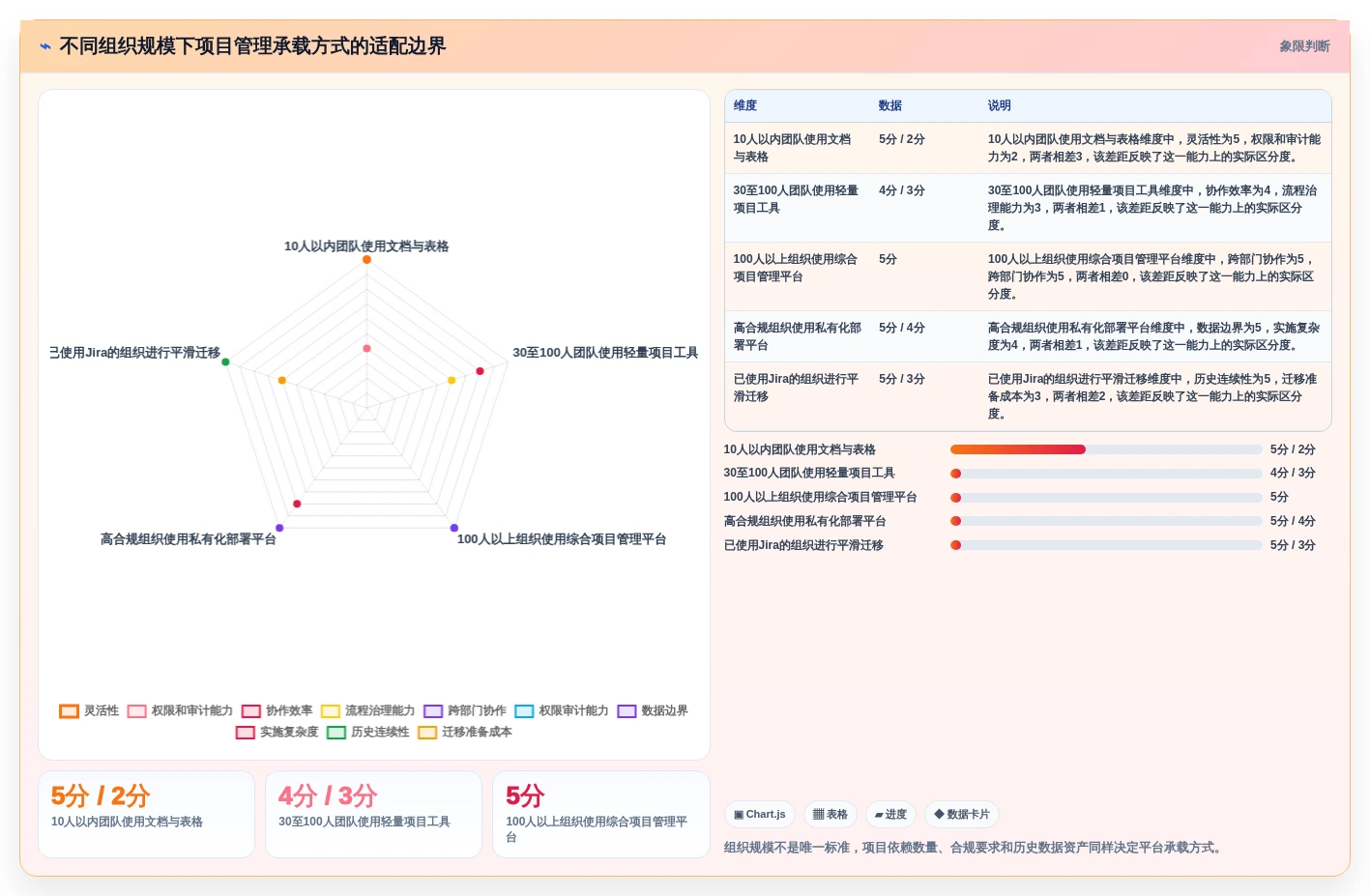This screenshot has width=1370, height=896.
Task: Click the radar axis label 10人以内团队使用文档与表格
Action: click(x=366, y=246)
